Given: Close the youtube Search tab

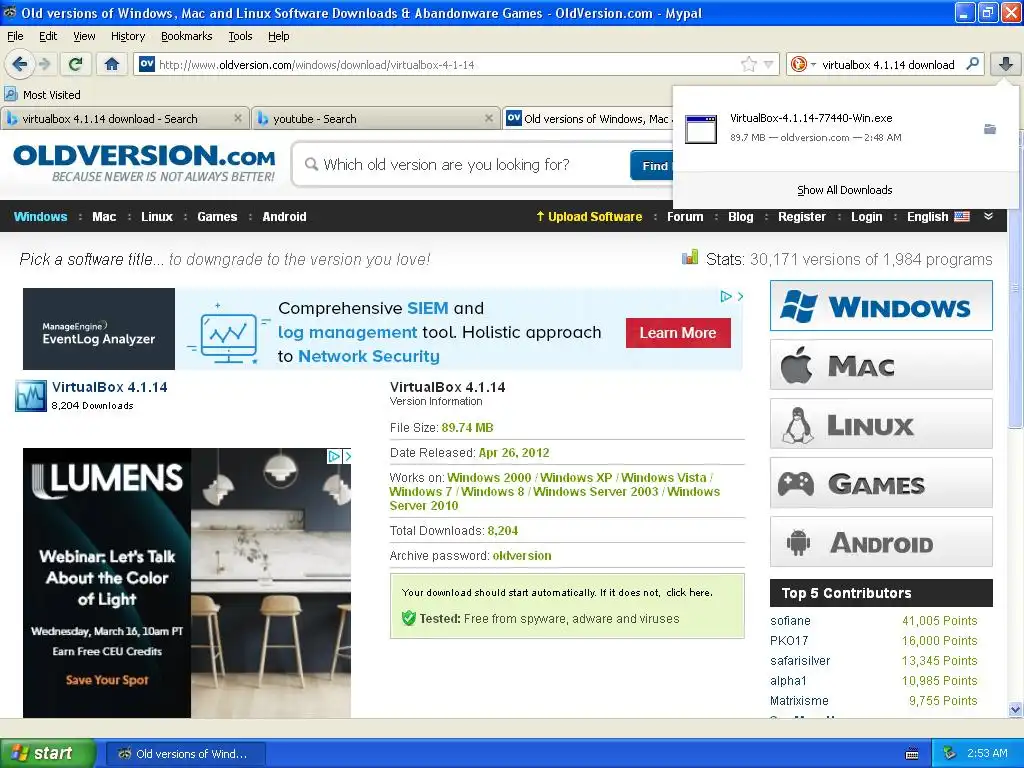Looking at the screenshot, I should (488, 118).
